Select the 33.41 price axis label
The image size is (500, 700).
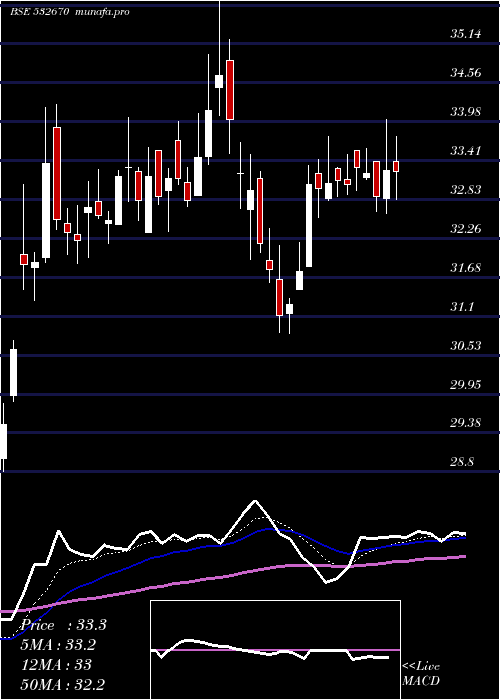click(x=466, y=150)
